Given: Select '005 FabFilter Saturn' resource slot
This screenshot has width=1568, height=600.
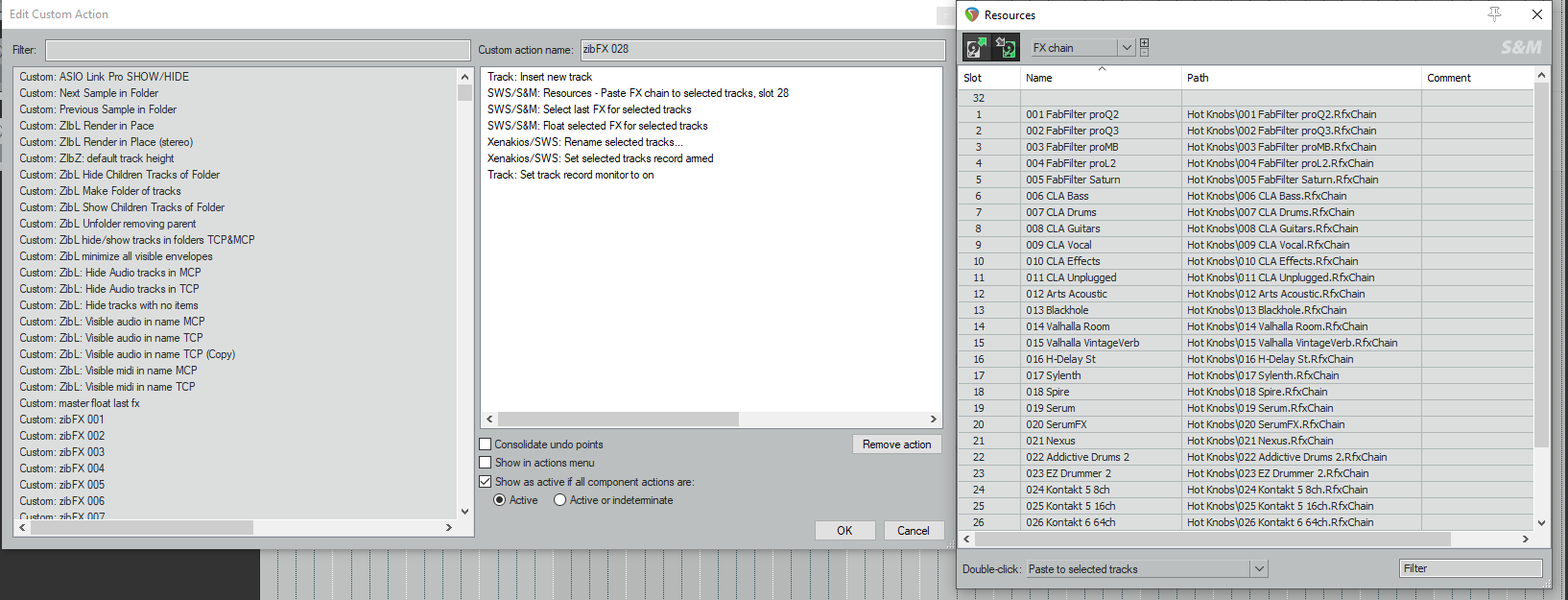Looking at the screenshot, I should point(1073,180).
